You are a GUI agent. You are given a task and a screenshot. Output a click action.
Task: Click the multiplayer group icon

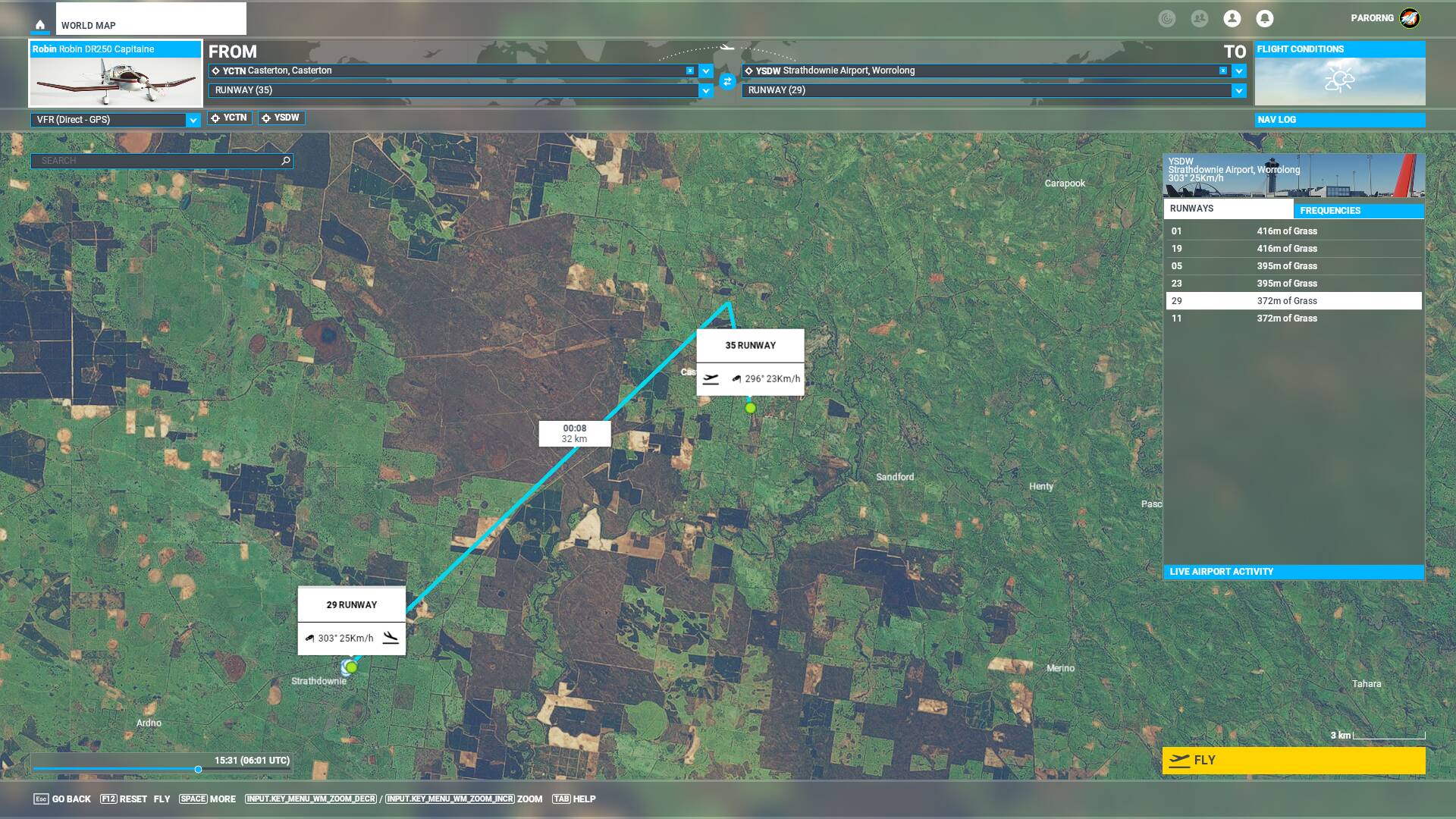tap(1199, 18)
